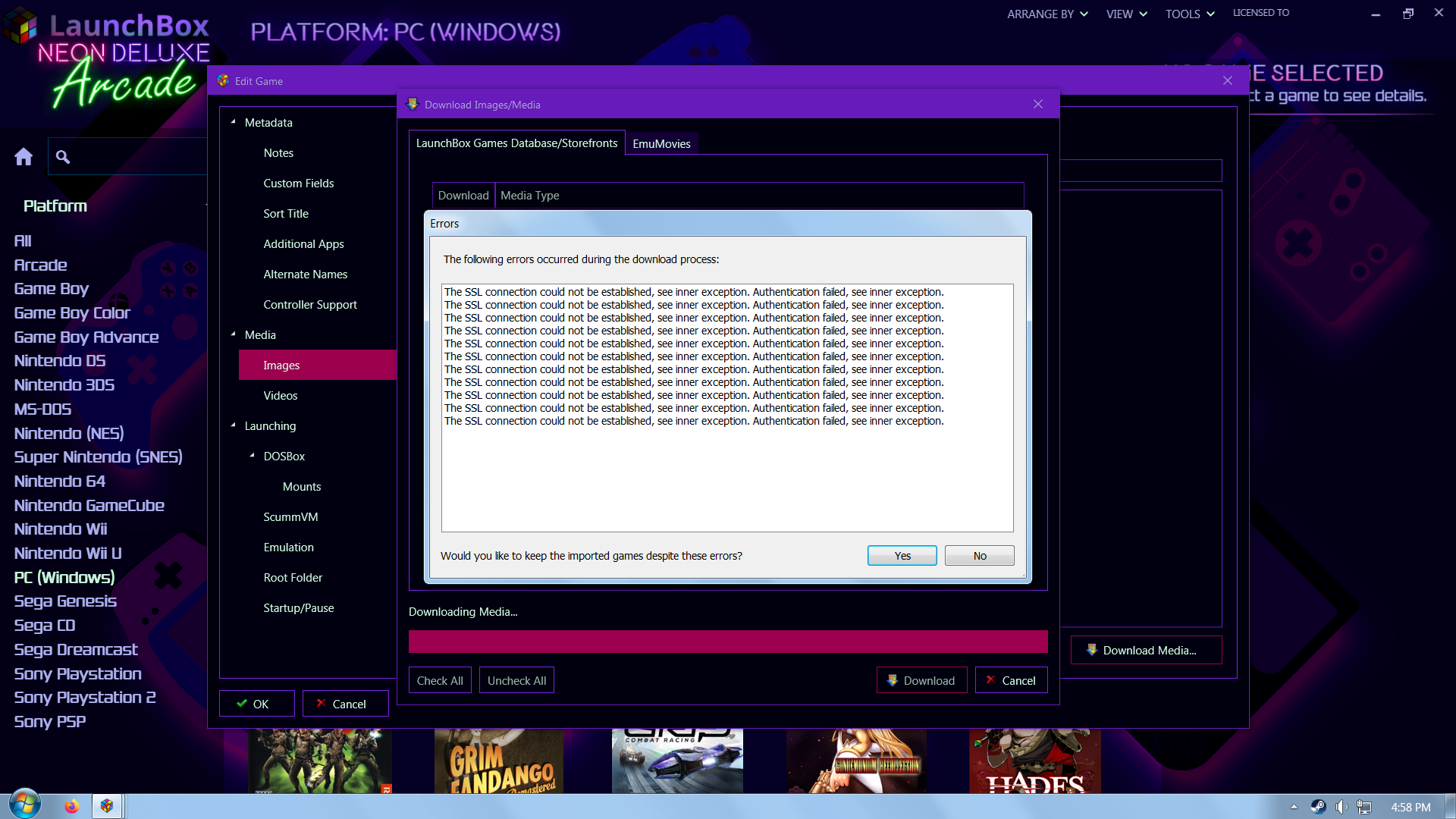1456x819 pixels.
Task: Click the Home icon in the sidebar
Action: tap(24, 157)
